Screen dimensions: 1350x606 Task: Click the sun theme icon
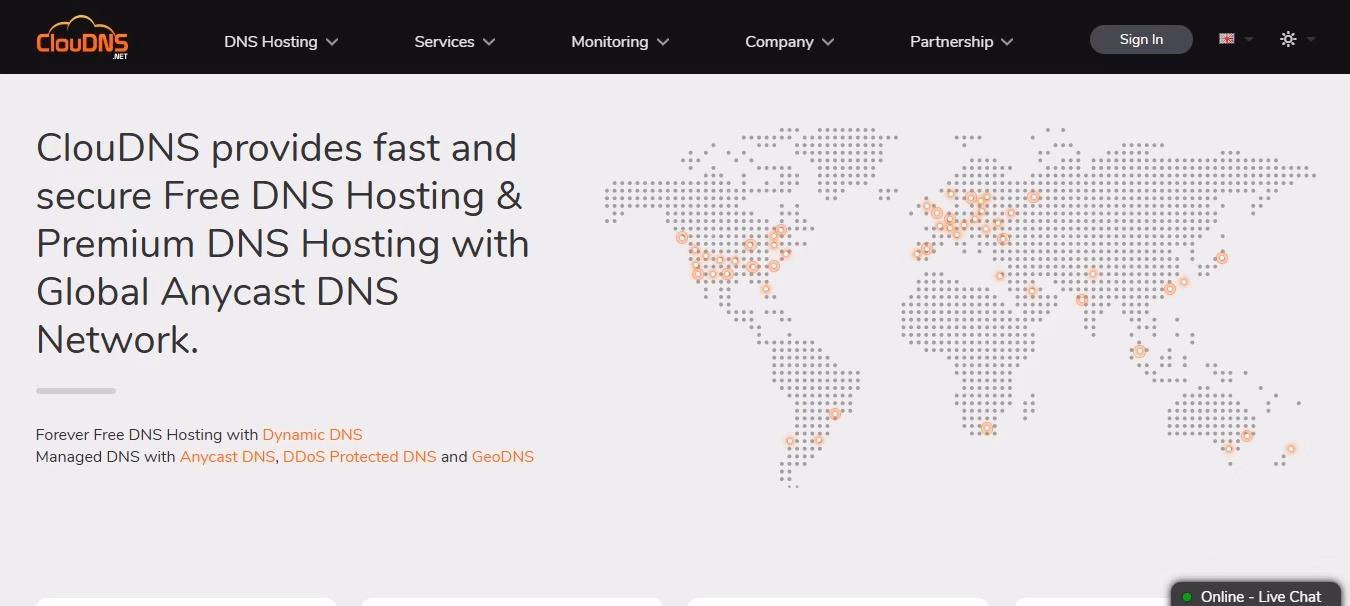[x=1288, y=39]
